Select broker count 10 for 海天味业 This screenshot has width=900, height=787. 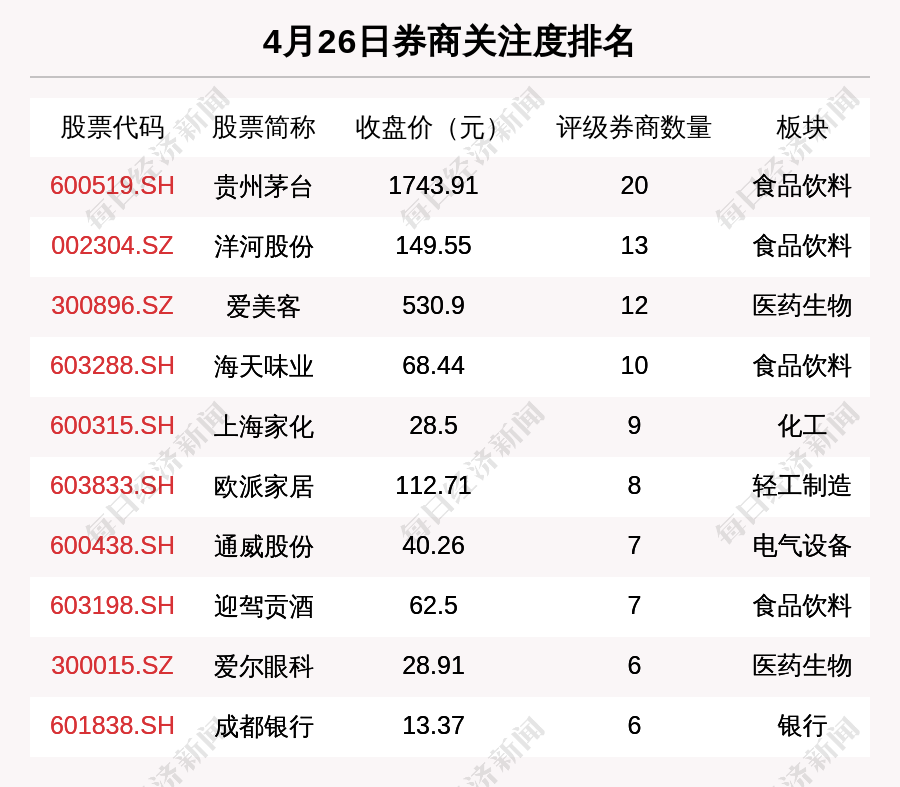point(634,366)
